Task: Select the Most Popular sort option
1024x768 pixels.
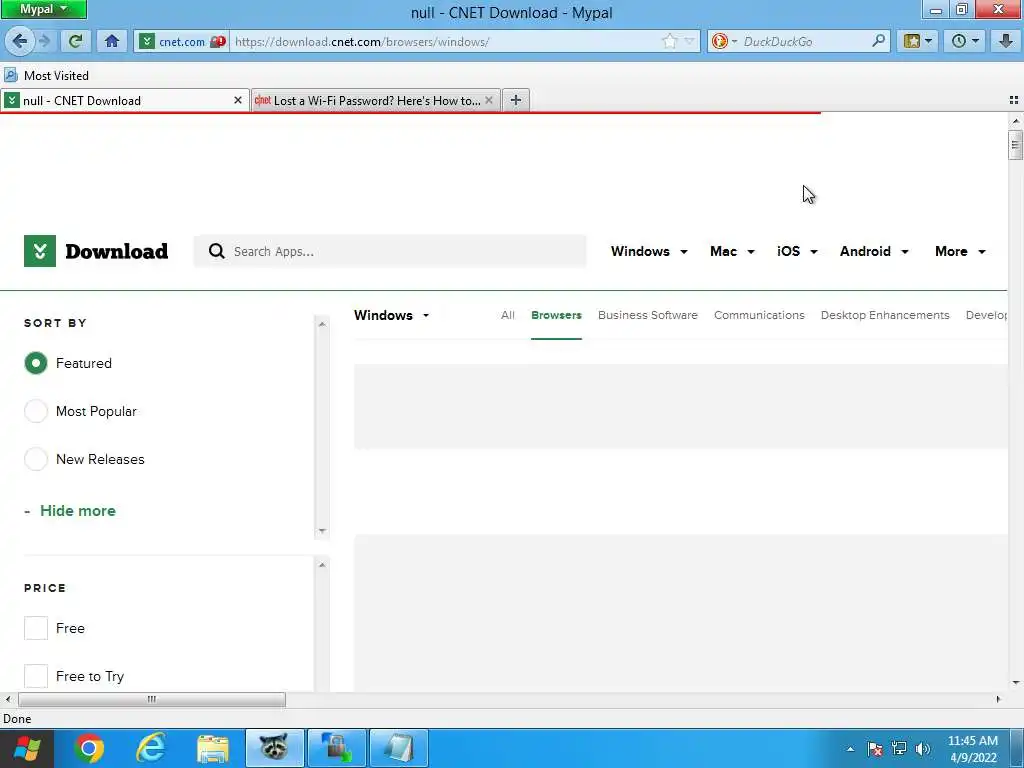Action: (x=36, y=411)
